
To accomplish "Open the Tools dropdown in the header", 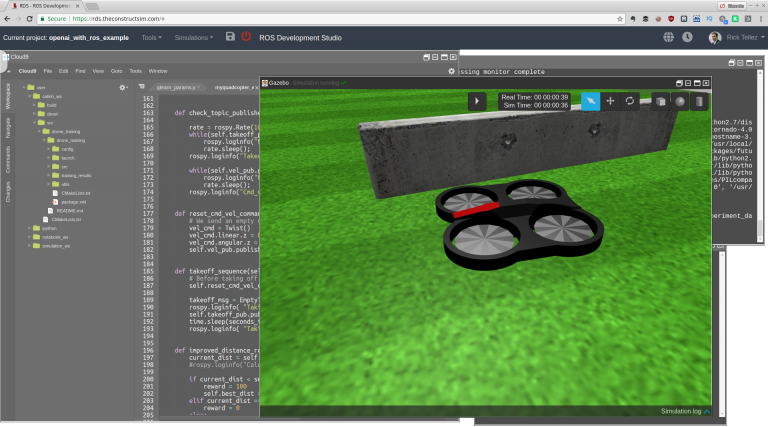I will coord(150,37).
